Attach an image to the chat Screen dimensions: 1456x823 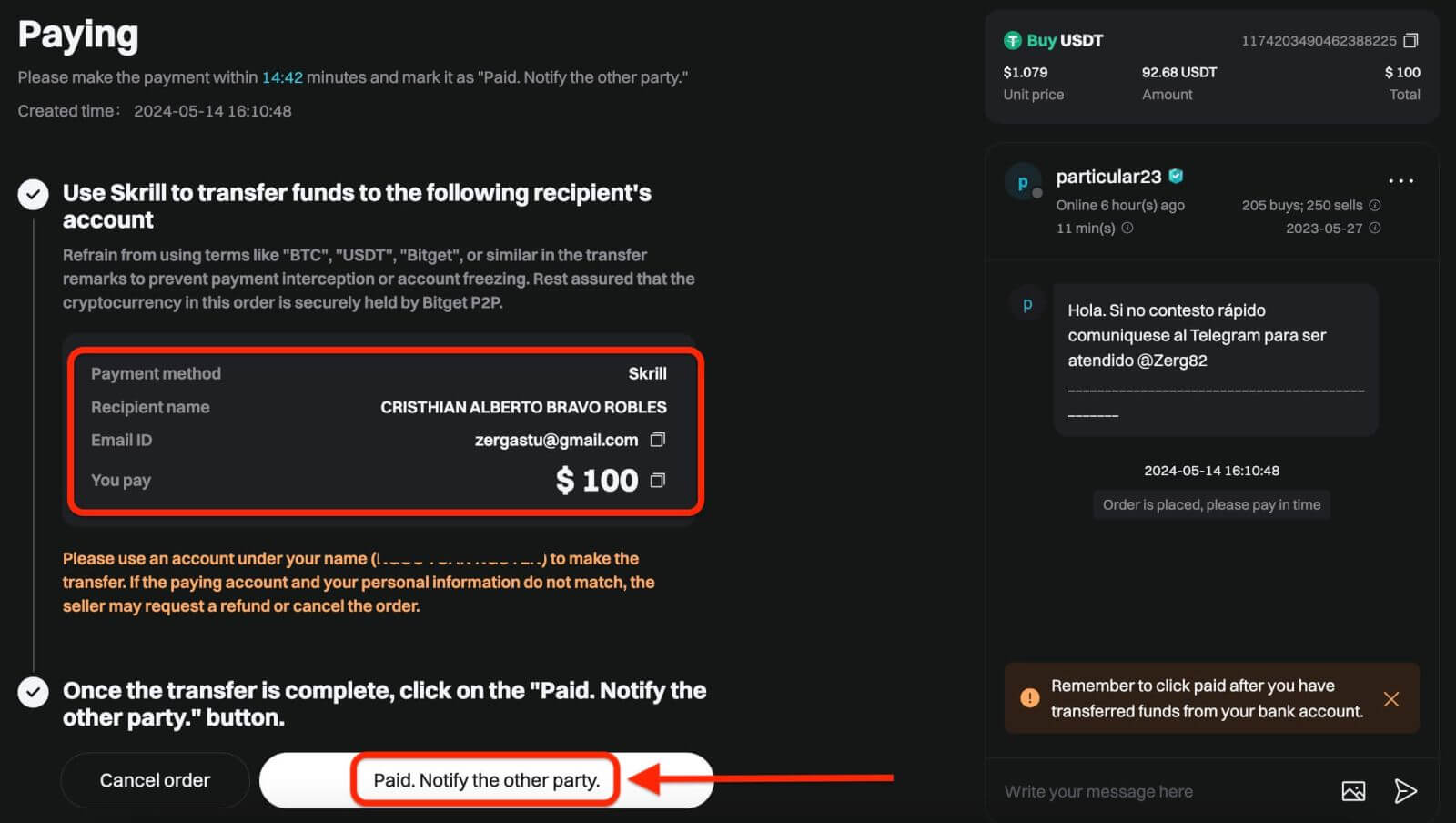[1353, 791]
